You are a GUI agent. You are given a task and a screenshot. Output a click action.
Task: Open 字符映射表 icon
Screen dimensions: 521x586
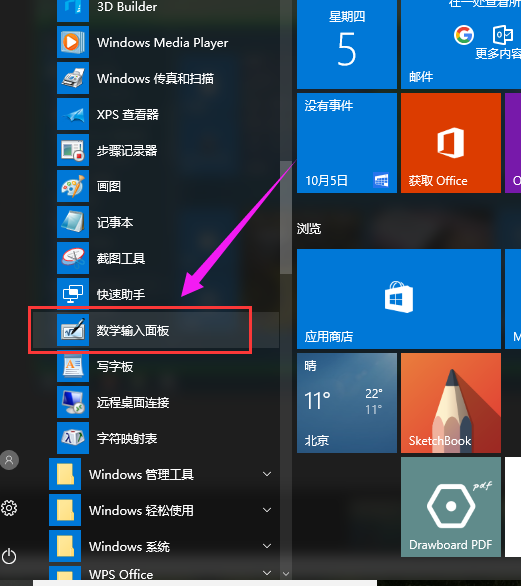click(x=73, y=438)
